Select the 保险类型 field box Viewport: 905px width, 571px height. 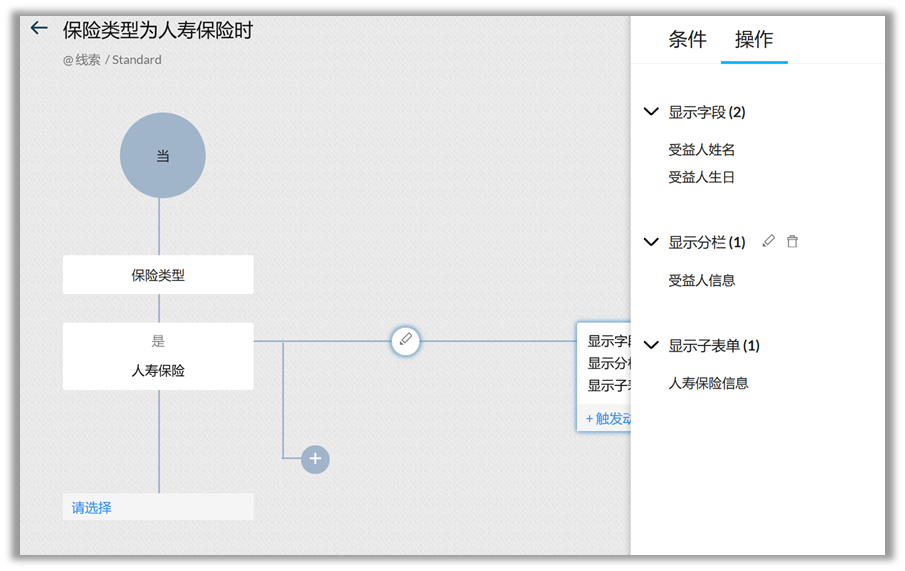click(158, 275)
